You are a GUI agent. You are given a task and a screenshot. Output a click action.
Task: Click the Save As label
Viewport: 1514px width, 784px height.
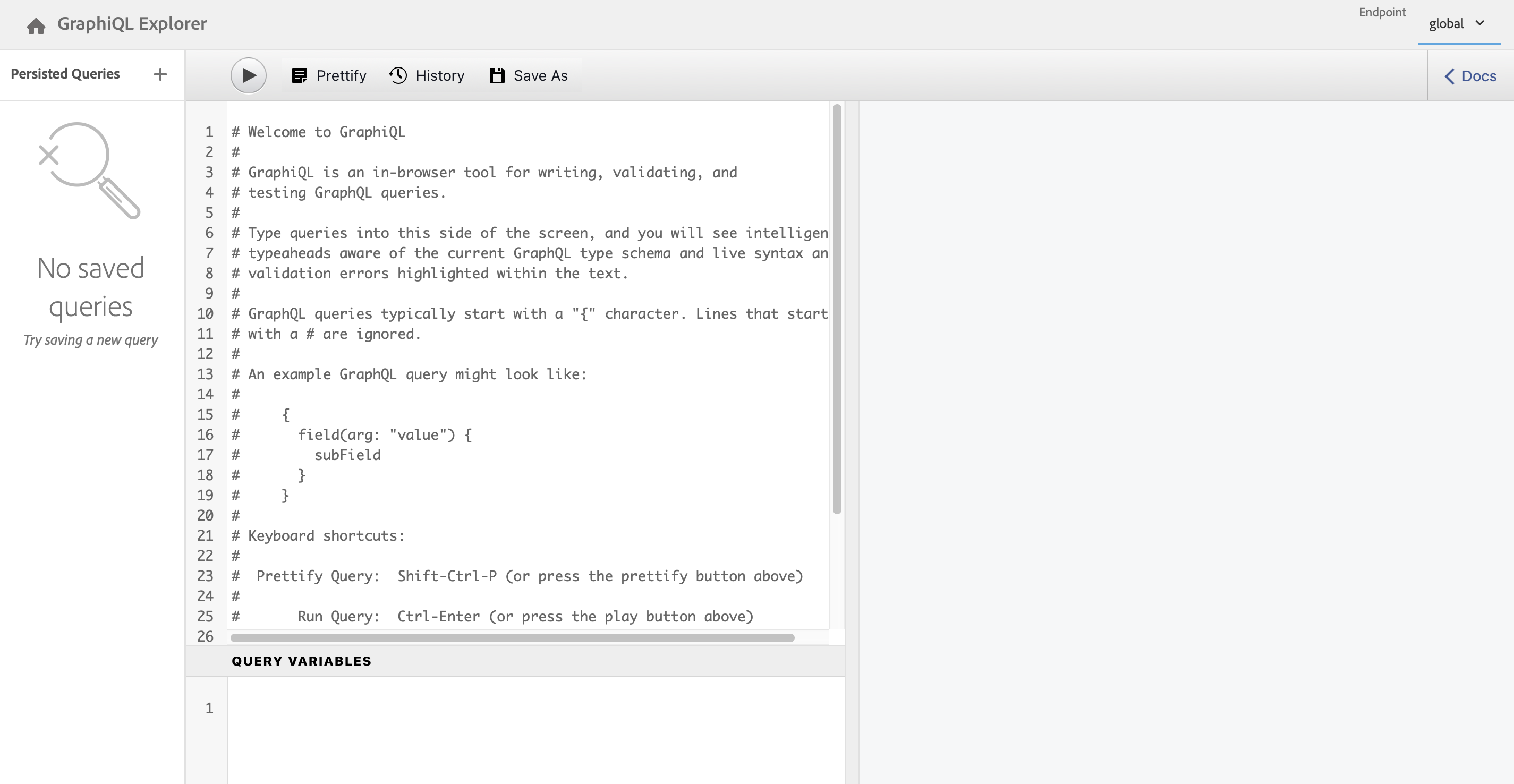(x=540, y=75)
